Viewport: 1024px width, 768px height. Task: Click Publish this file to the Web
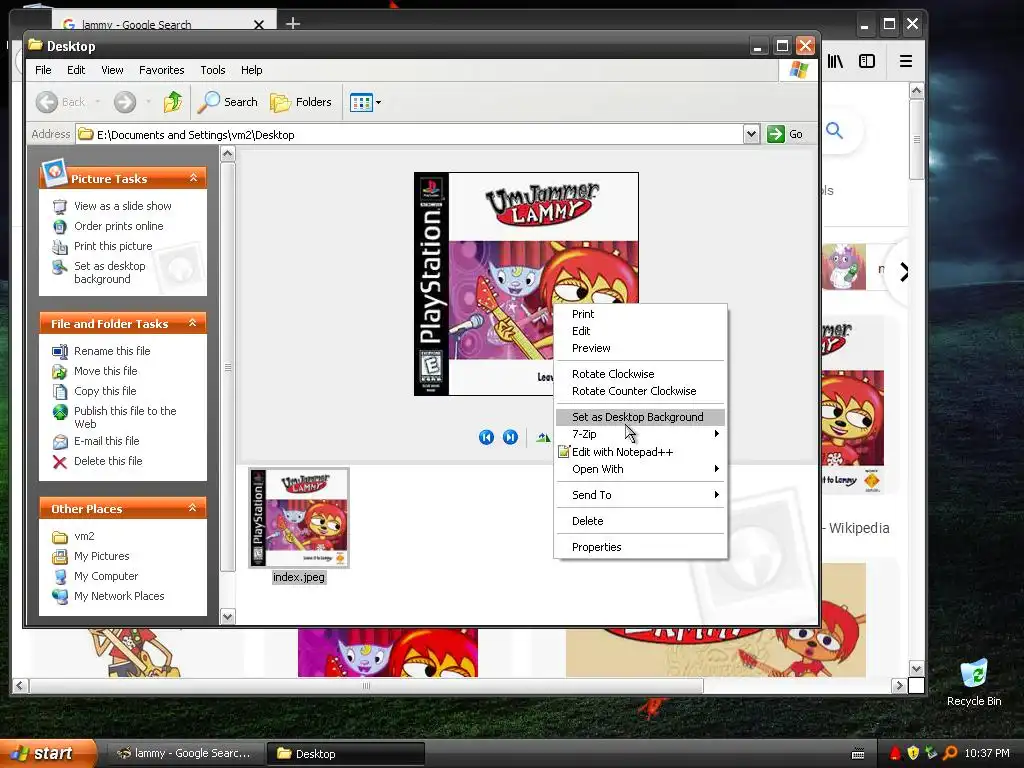tap(125, 417)
